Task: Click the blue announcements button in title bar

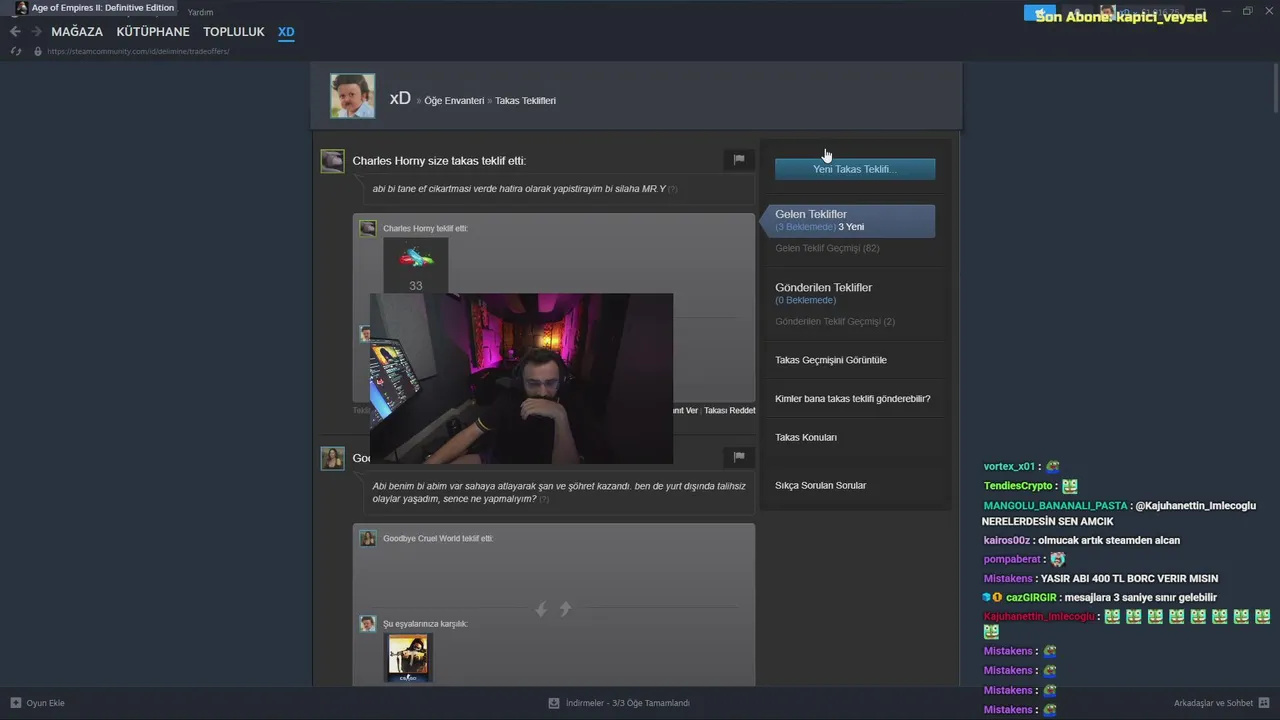Action: [x=1039, y=12]
